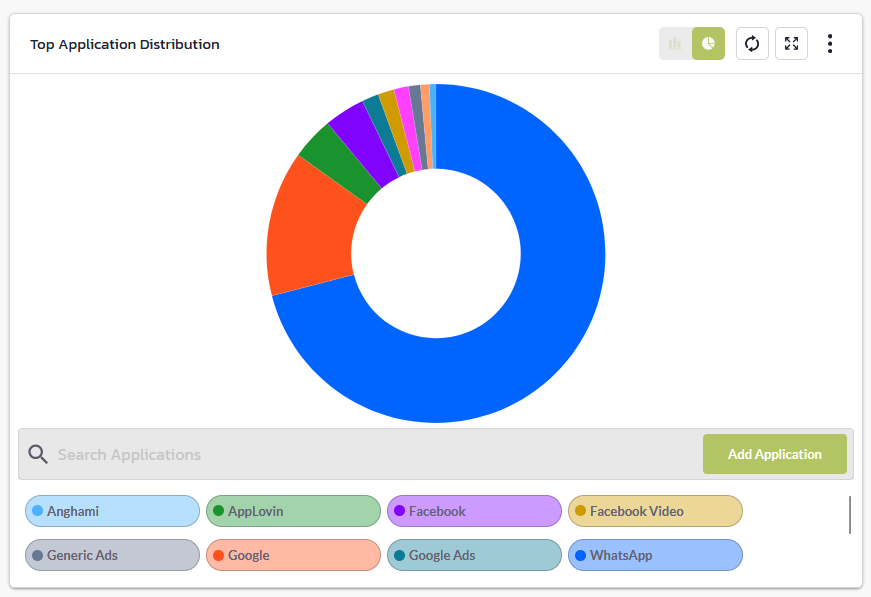Select the Google application chip
Image resolution: width=871 pixels, height=597 pixels.
pos(293,555)
